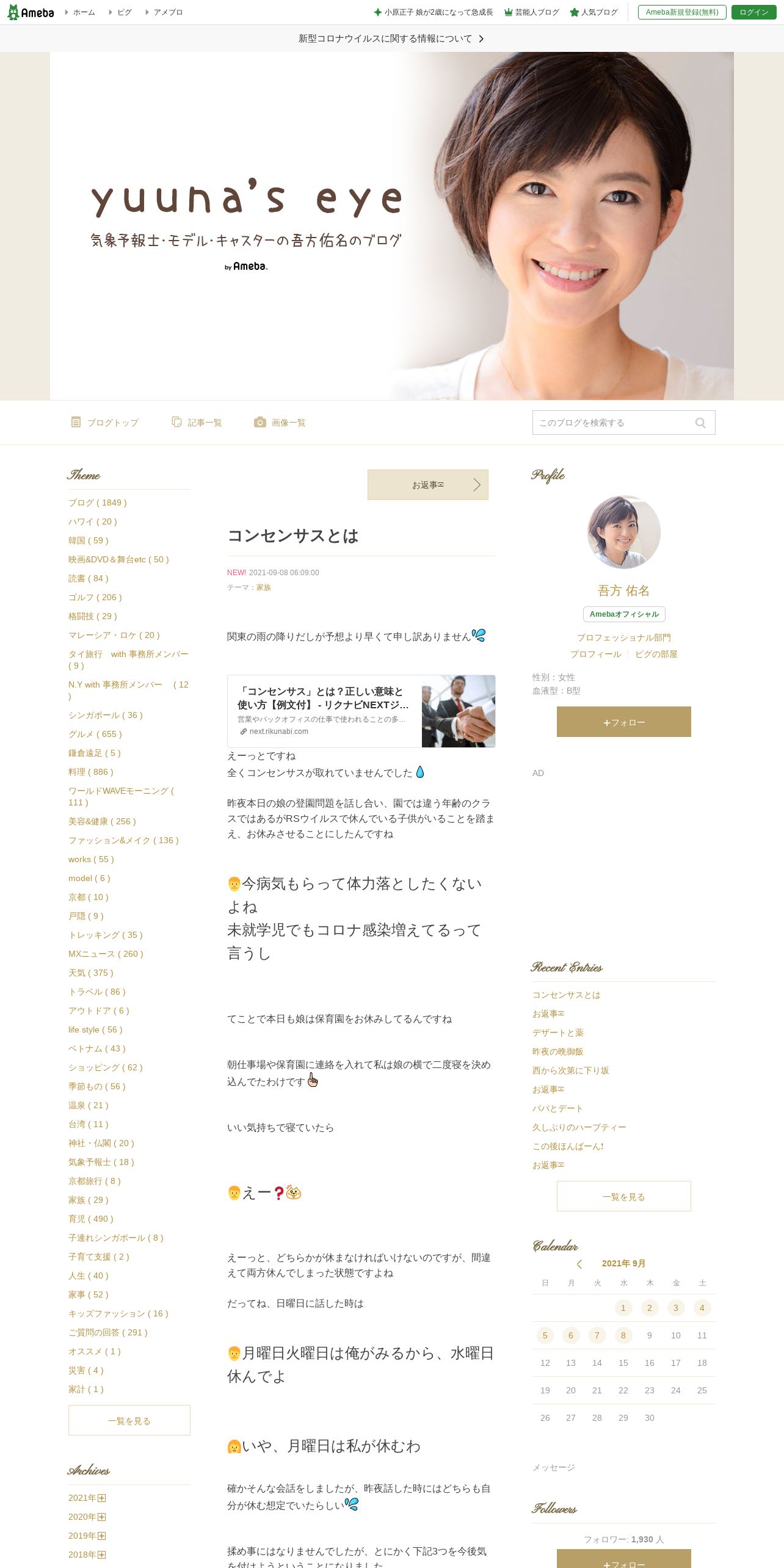784x1568 pixels.
Task: Open ブログトップ page icon
Action: coord(76,422)
